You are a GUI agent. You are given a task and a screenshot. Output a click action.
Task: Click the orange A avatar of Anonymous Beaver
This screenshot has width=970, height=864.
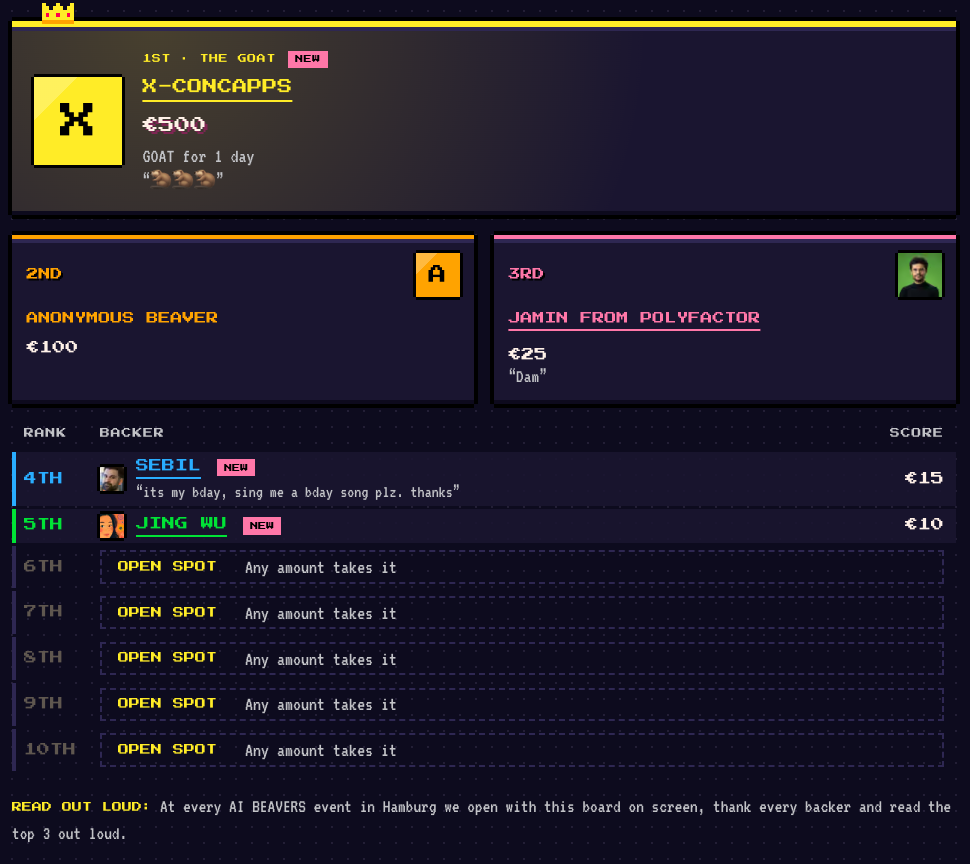[437, 274]
